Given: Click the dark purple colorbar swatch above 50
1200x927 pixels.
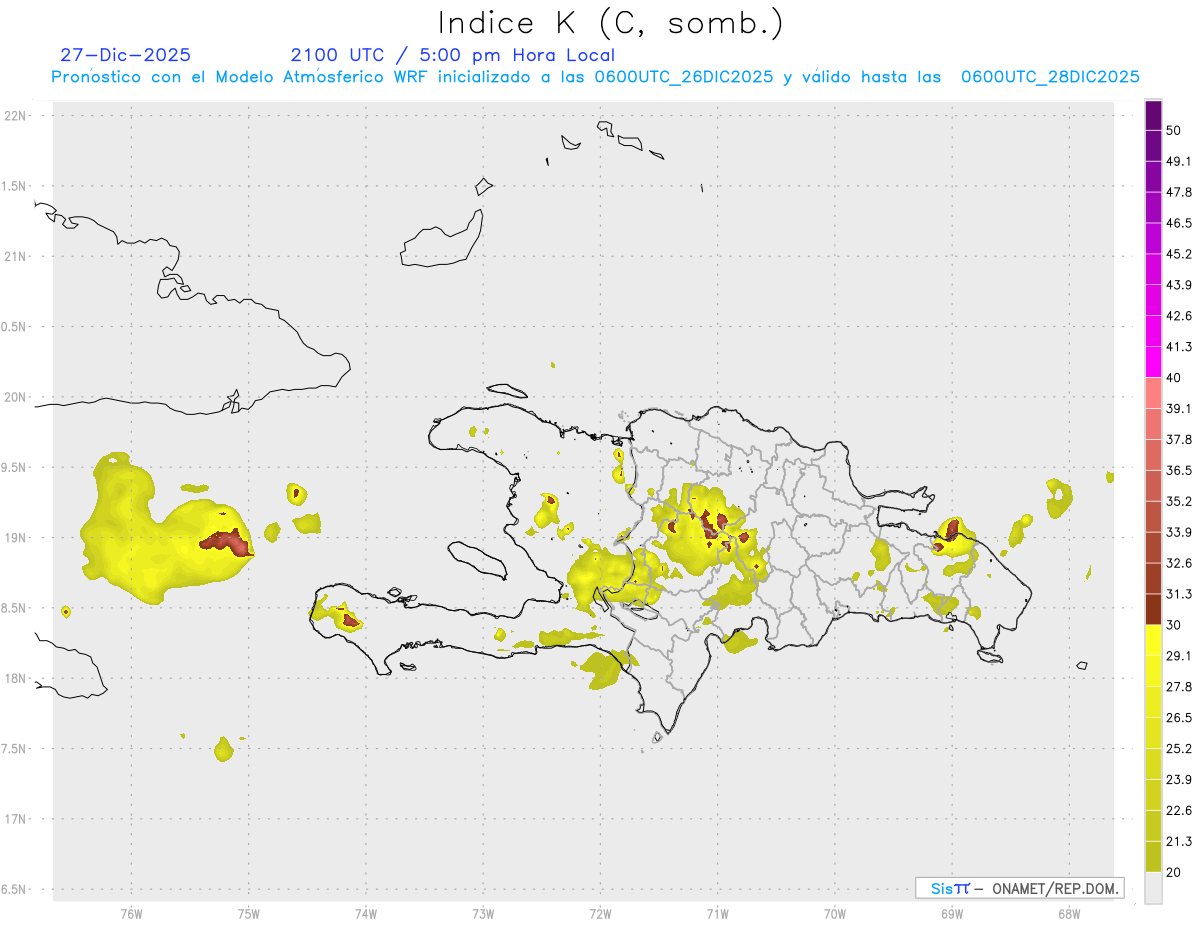Looking at the screenshot, I should coord(1154,115).
